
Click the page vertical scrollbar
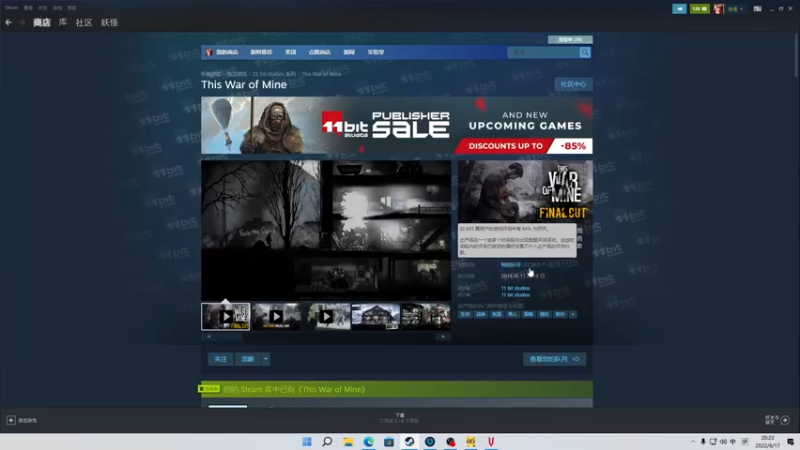click(796, 56)
